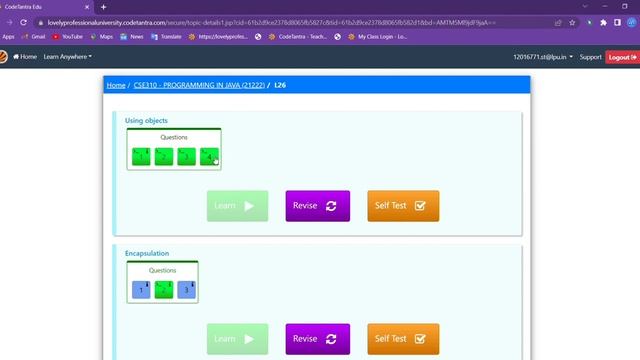Open the Maps bookmark
The width and height of the screenshot is (640, 360).
[x=102, y=37]
